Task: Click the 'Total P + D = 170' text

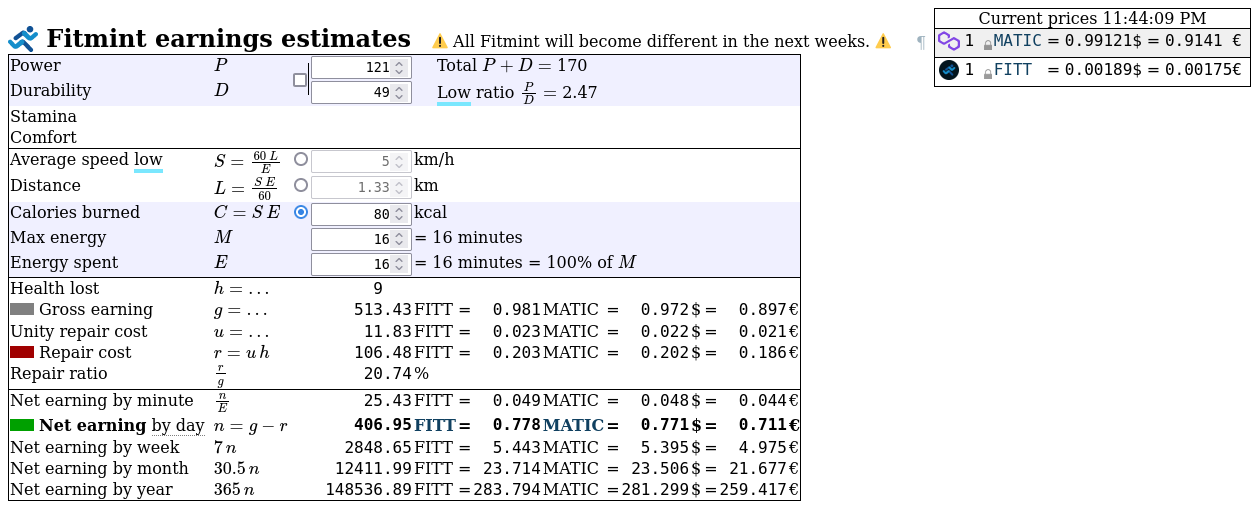Action: 512,66
